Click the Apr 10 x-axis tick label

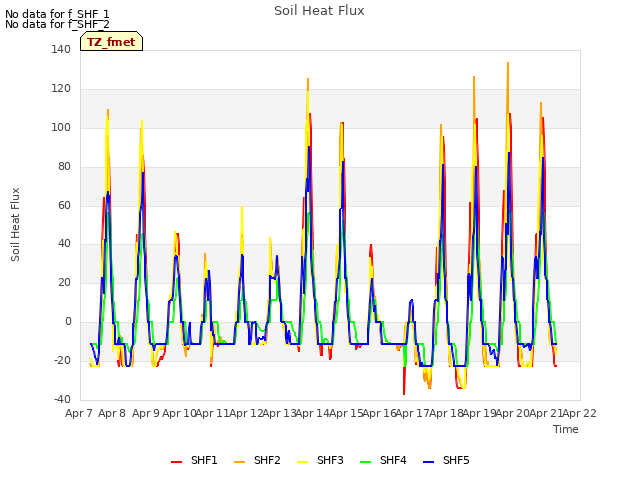pyautogui.click(x=179, y=413)
